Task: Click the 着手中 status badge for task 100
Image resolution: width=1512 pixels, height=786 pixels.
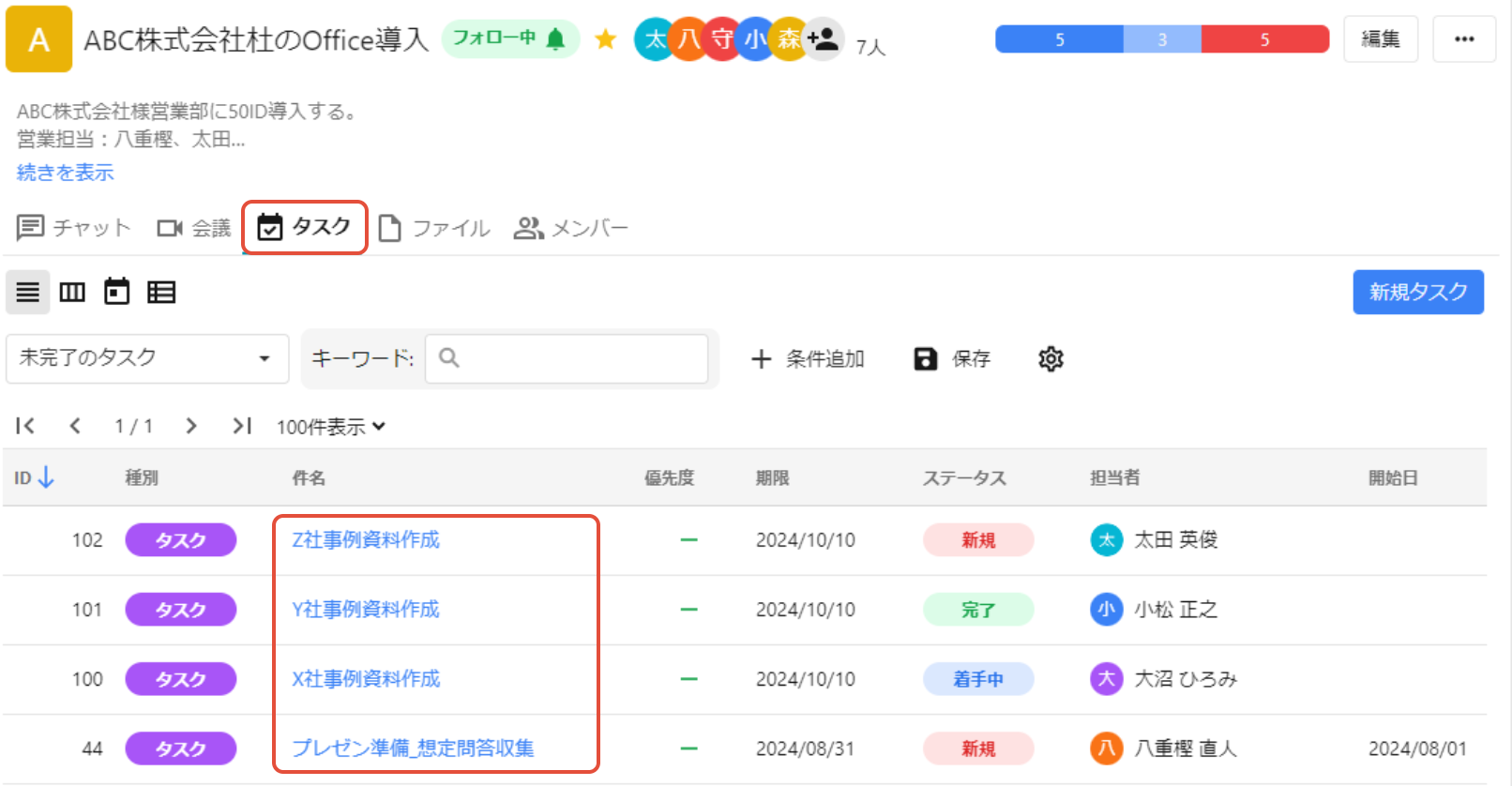Action: coord(978,679)
